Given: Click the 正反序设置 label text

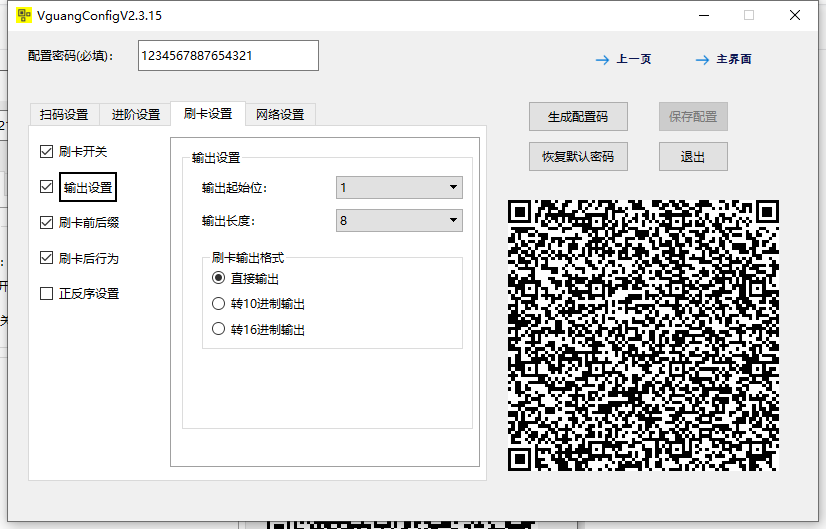Looking at the screenshot, I should [x=88, y=293].
